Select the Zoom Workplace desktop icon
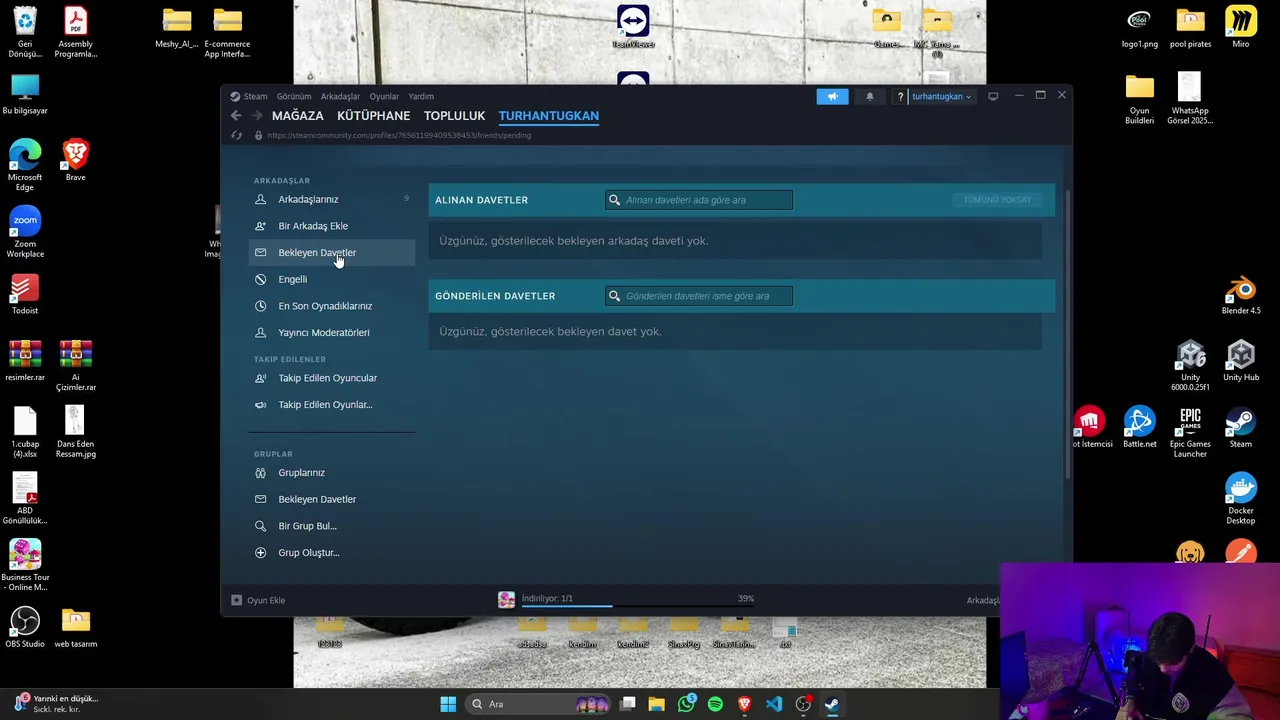Image resolution: width=1280 pixels, height=720 pixels. pos(25,232)
